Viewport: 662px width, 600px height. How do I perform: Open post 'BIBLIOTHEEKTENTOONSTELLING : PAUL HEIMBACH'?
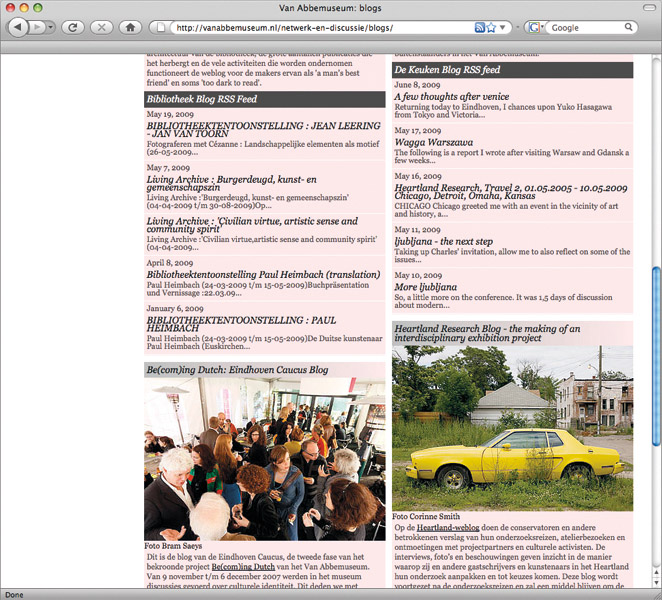[x=241, y=324]
